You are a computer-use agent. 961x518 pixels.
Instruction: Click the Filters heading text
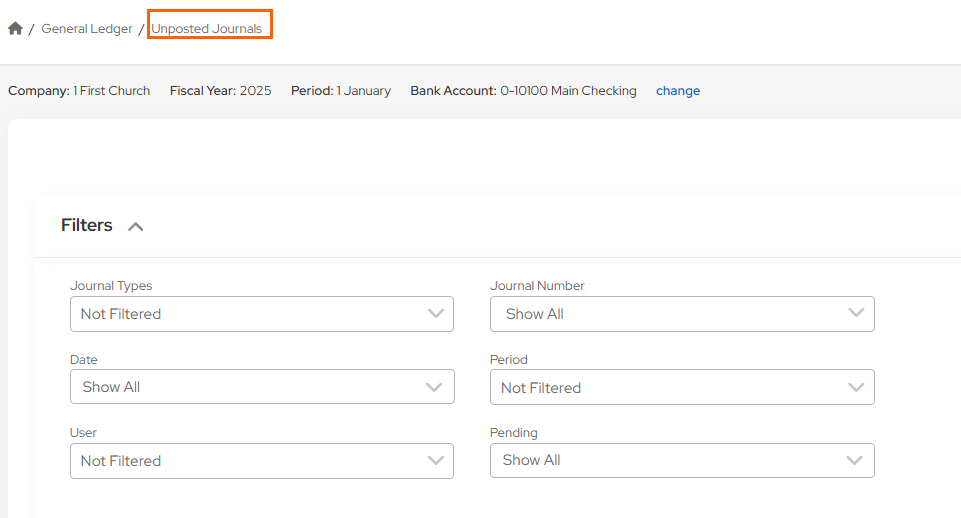pyautogui.click(x=87, y=226)
